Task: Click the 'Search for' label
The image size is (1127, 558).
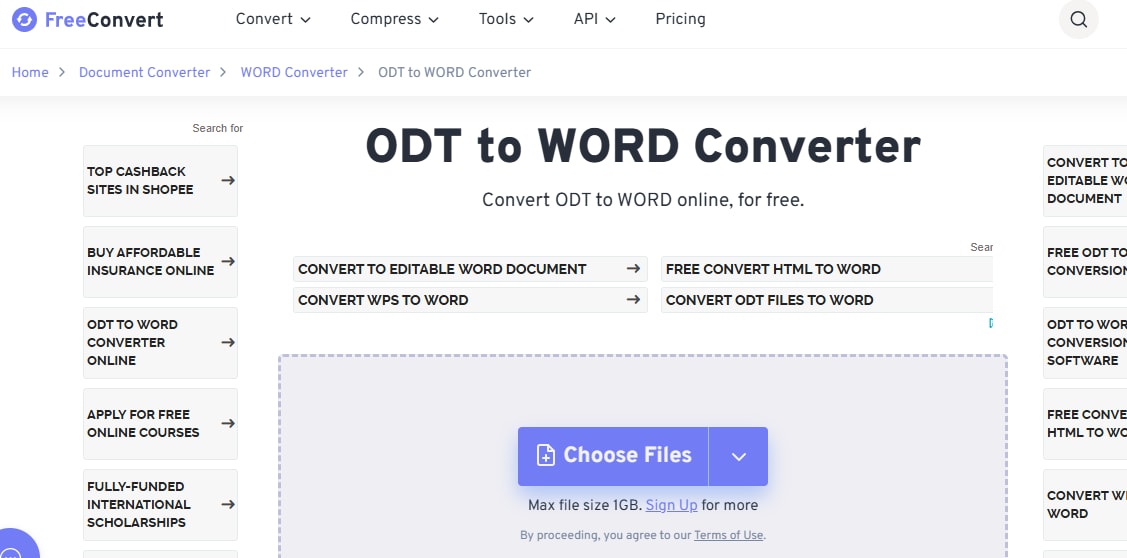Action: coord(218,128)
